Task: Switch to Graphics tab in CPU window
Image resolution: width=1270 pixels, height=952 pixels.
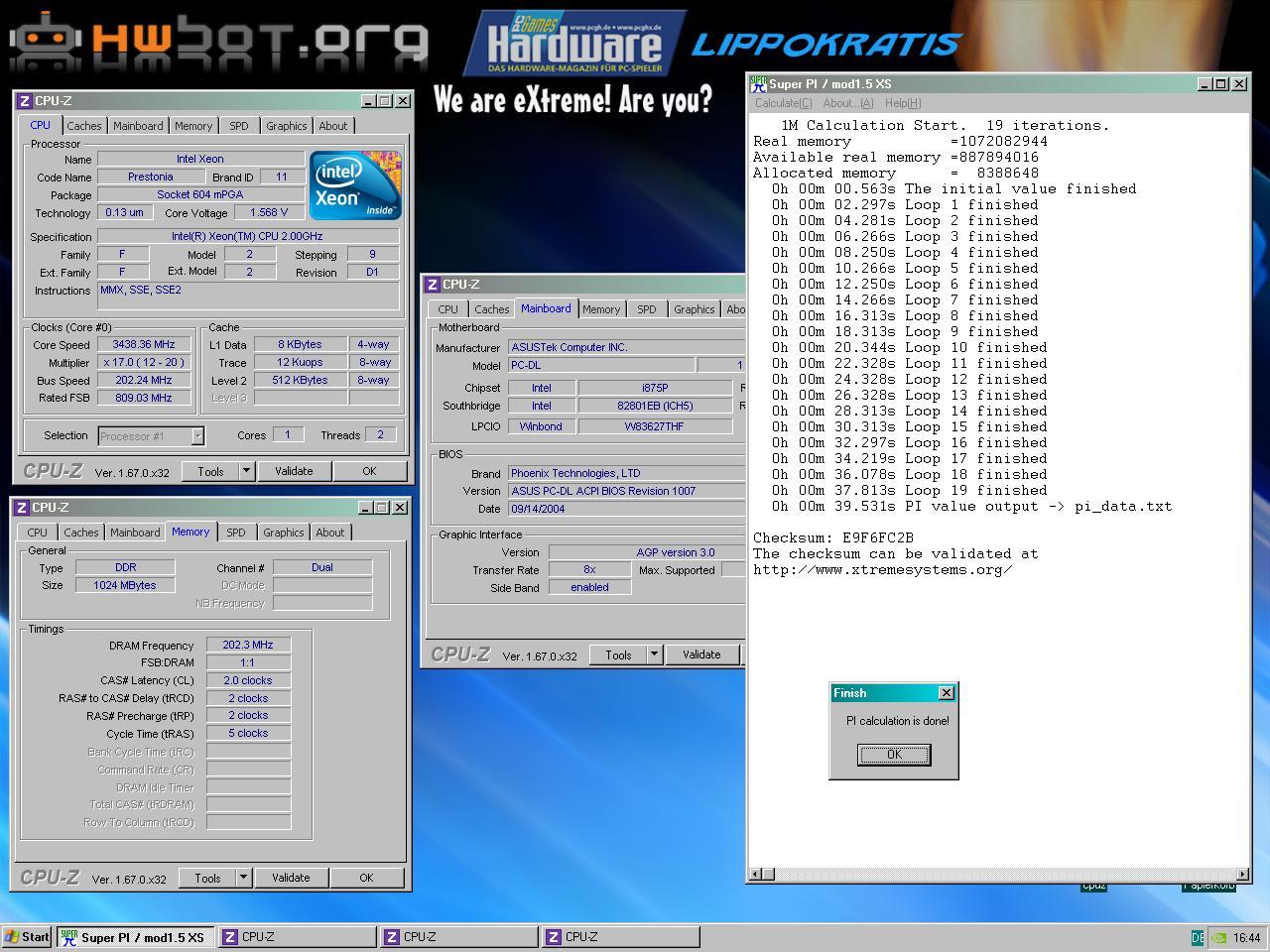Action: pyautogui.click(x=287, y=126)
